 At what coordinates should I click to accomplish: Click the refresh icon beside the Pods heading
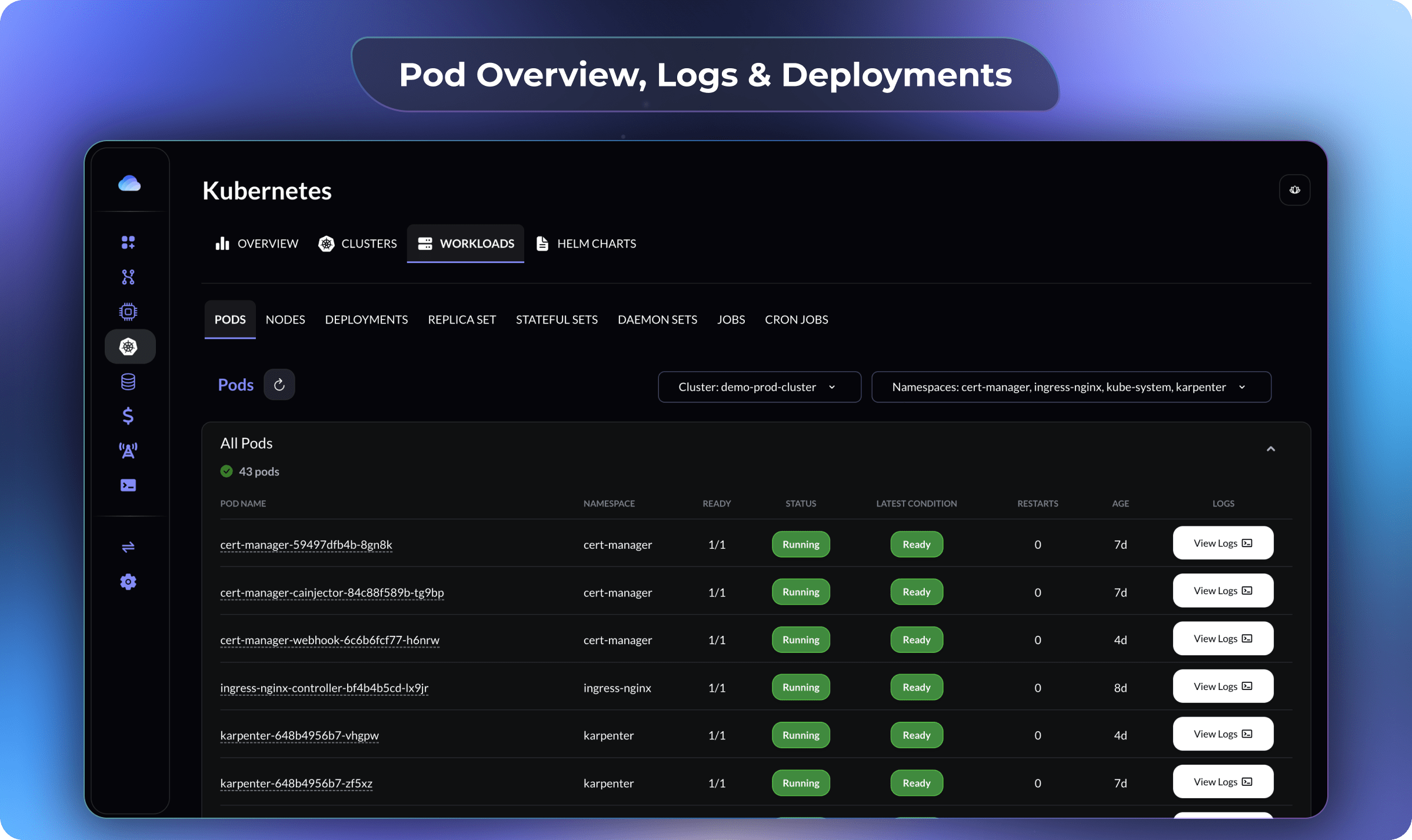click(x=279, y=384)
